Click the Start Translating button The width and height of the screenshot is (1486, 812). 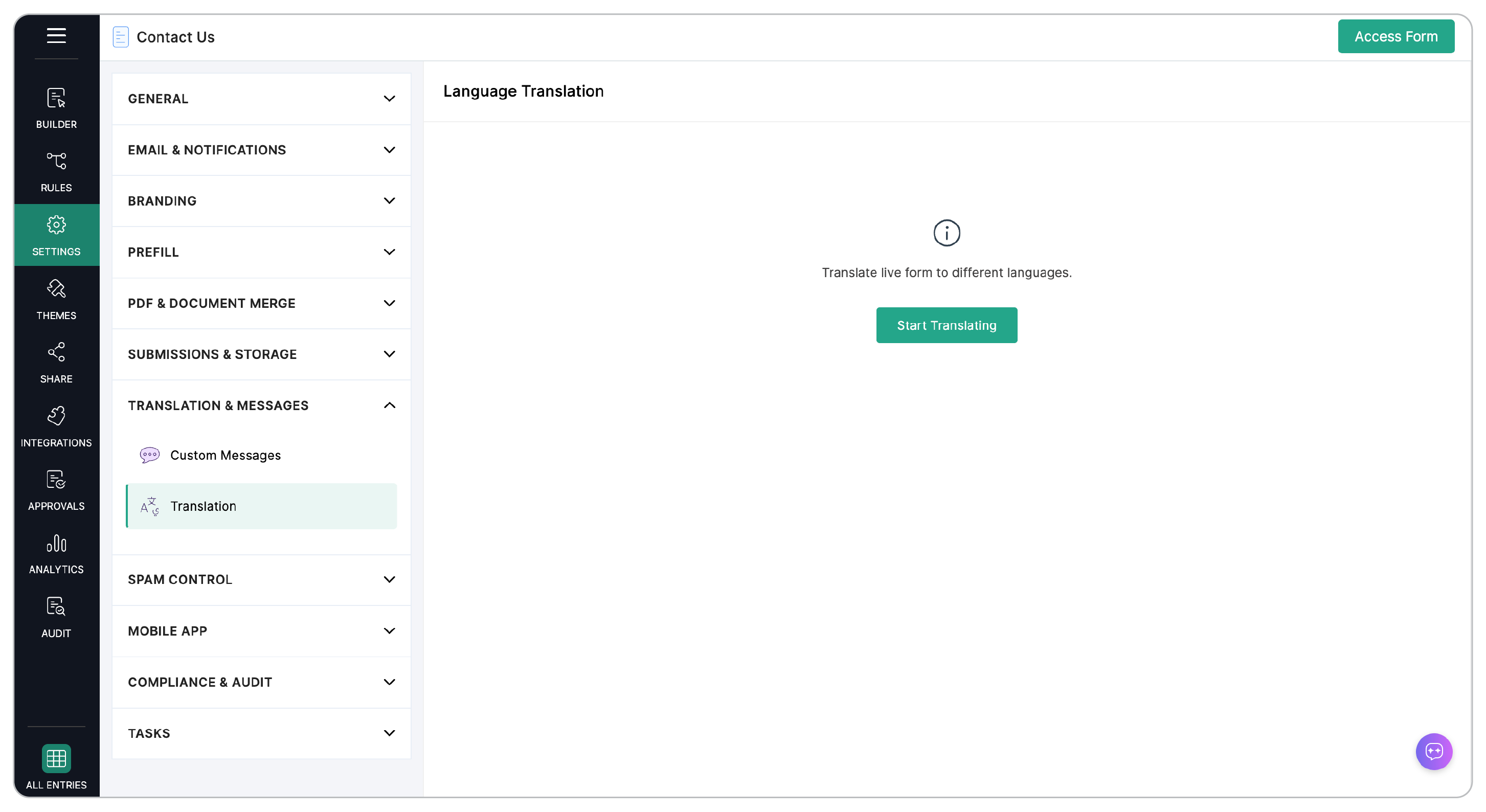[947, 325]
